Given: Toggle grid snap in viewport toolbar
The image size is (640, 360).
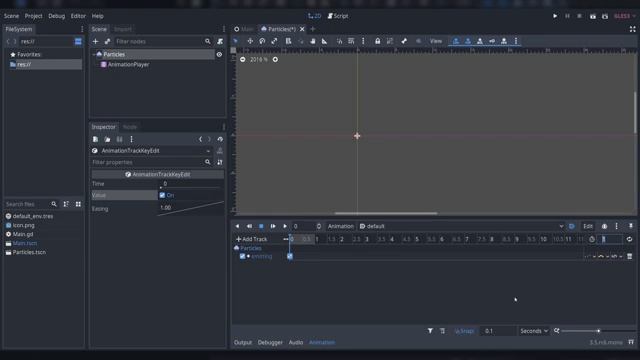Looking at the screenshot, I should (x=351, y=41).
